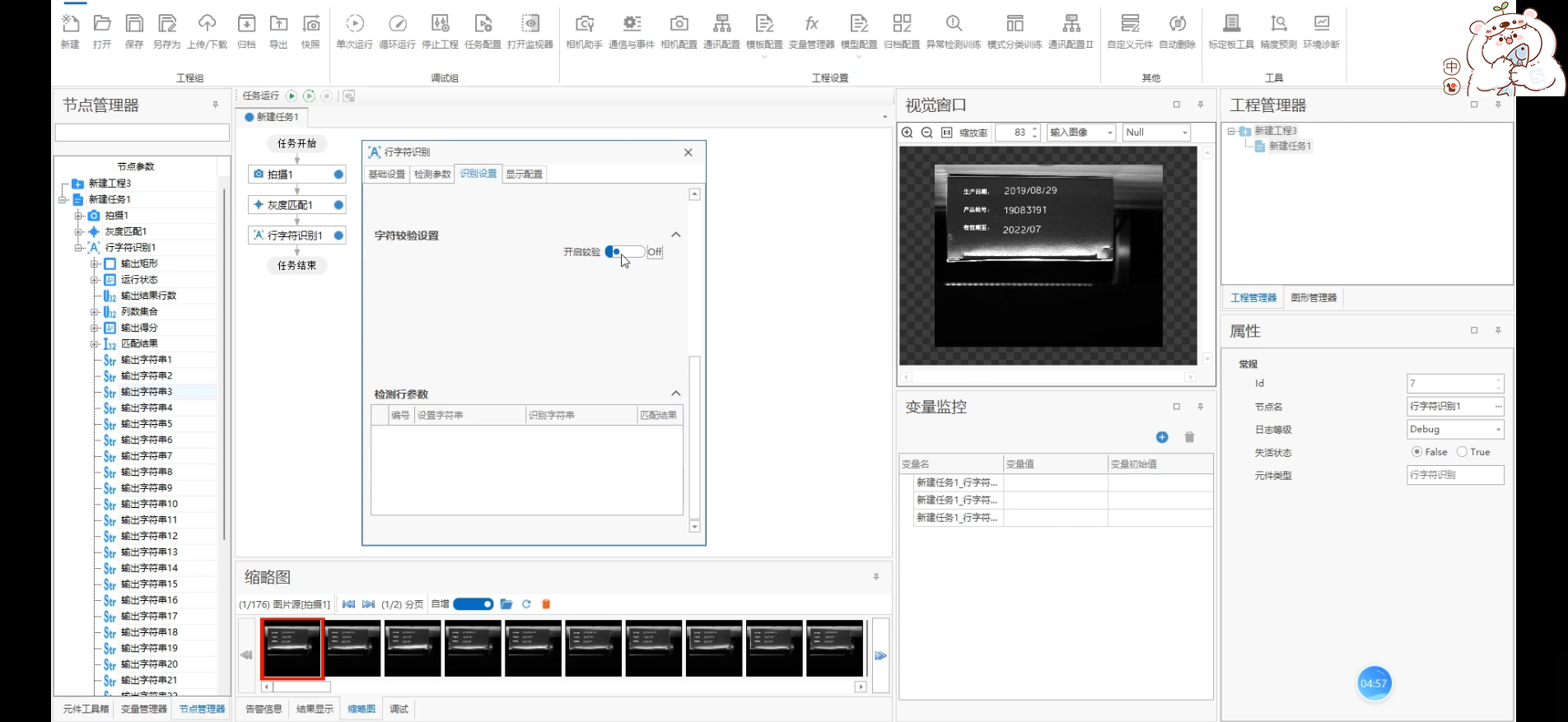1568x722 pixels.
Task: Add a variable in 变量监控 panel
Action: [x=1162, y=437]
